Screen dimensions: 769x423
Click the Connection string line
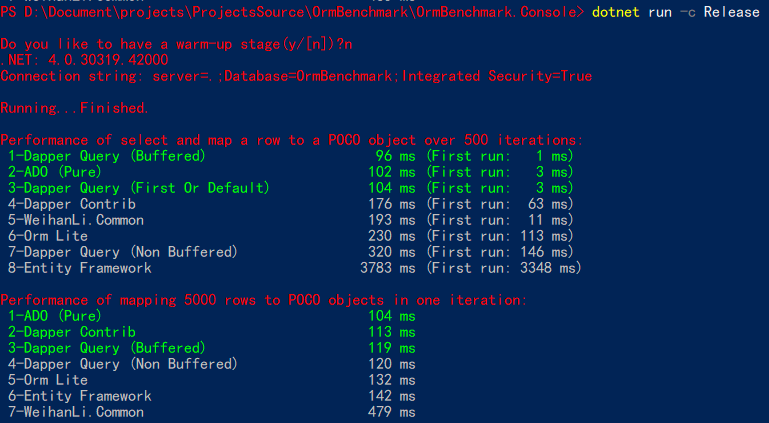(296, 76)
